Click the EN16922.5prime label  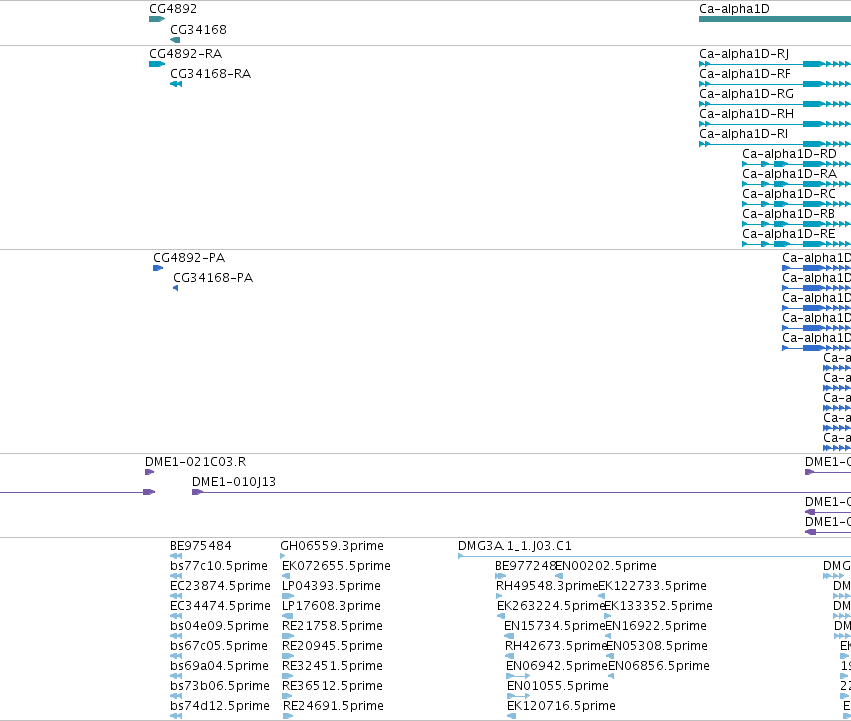[656, 627]
